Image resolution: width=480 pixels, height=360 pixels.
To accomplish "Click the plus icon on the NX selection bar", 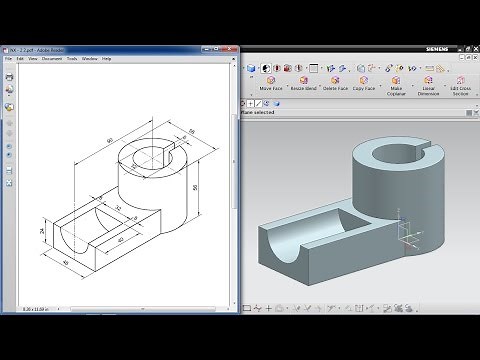I will tap(250, 104).
